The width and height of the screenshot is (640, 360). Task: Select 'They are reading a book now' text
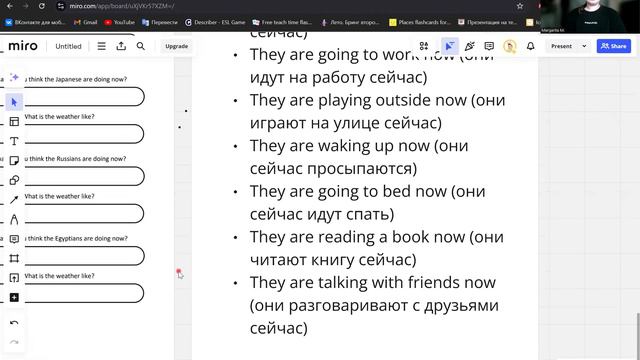coord(357,237)
